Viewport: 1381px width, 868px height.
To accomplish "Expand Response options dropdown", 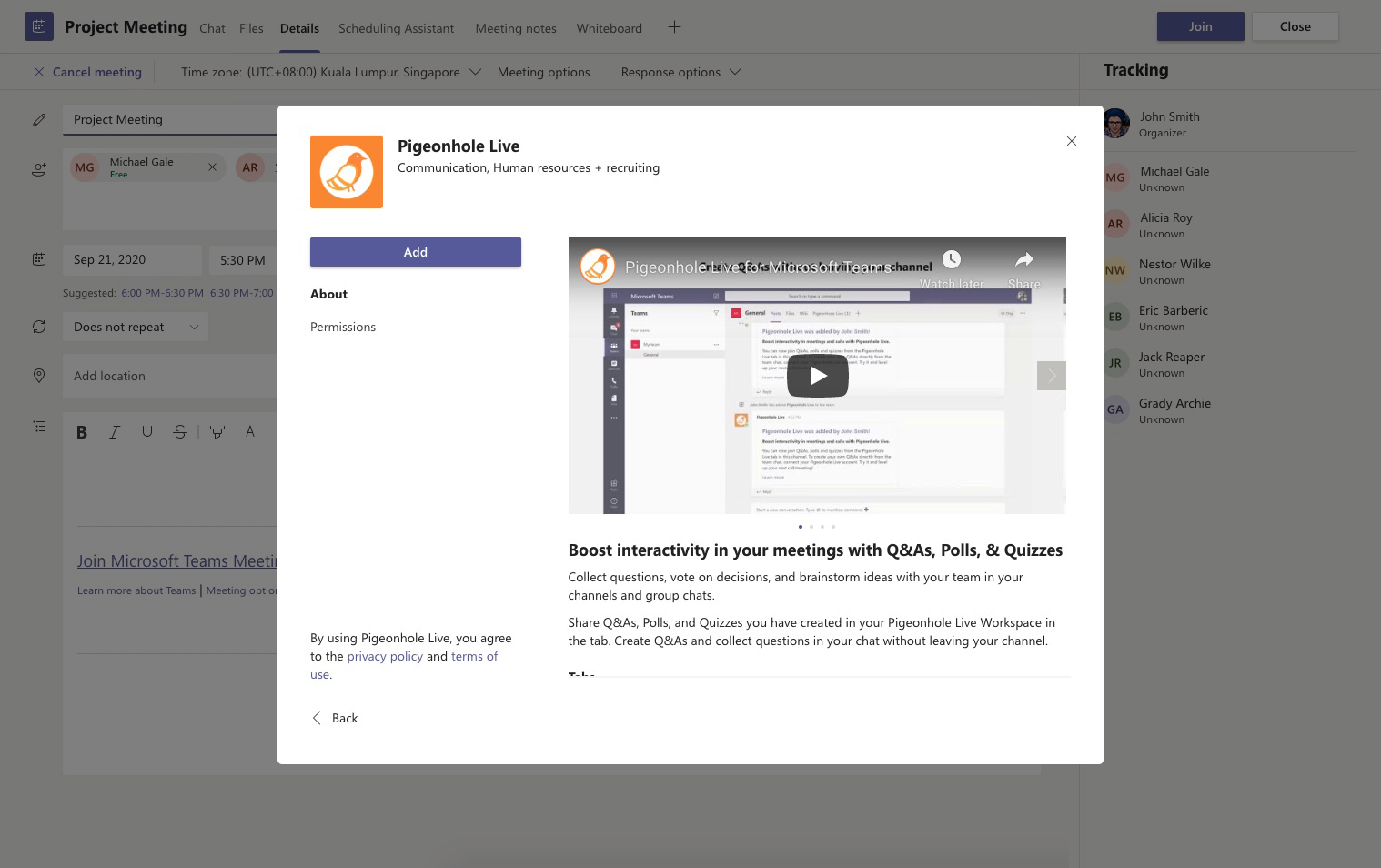I will tap(735, 72).
